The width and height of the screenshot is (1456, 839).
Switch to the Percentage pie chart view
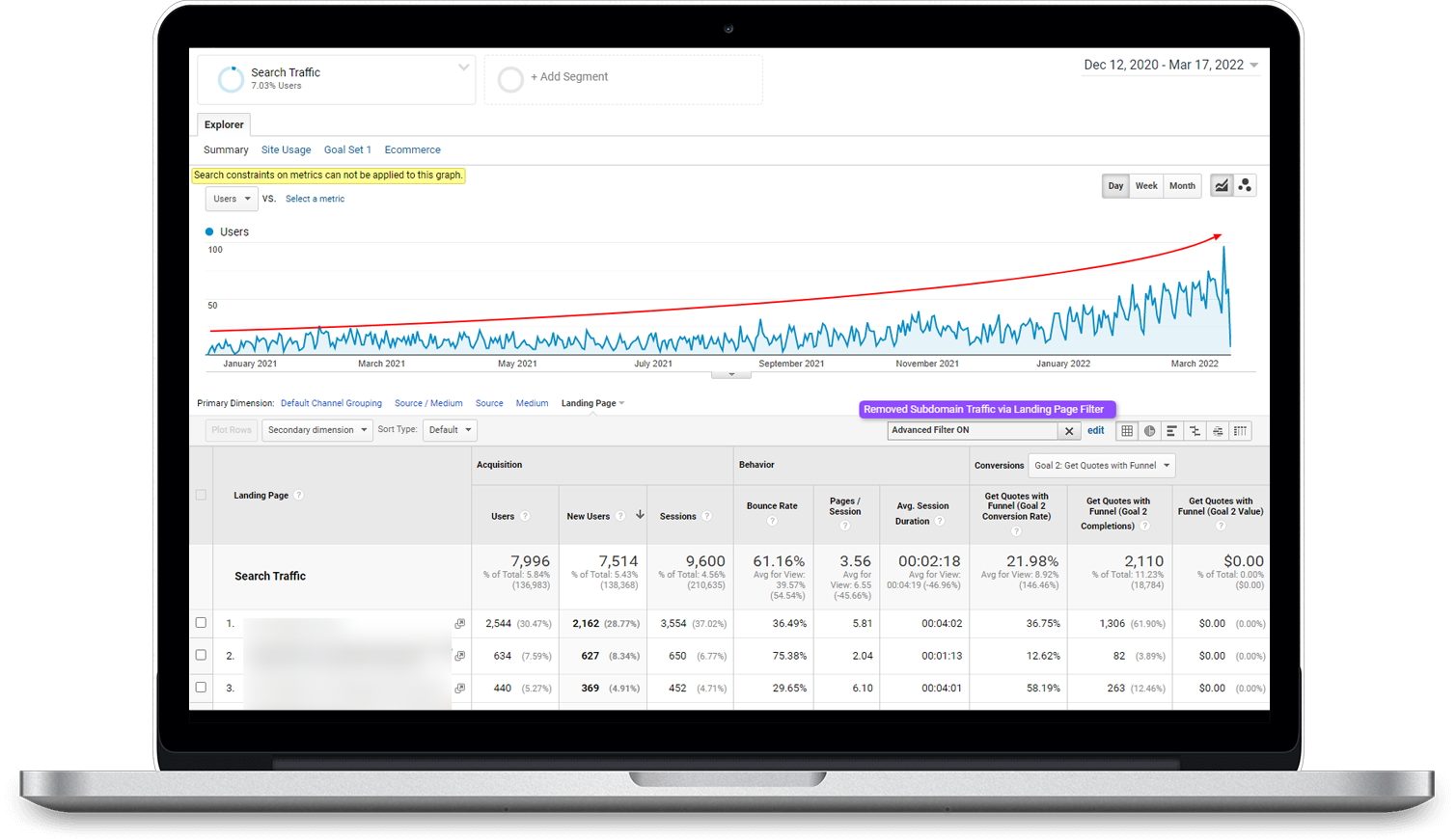[x=1149, y=431]
